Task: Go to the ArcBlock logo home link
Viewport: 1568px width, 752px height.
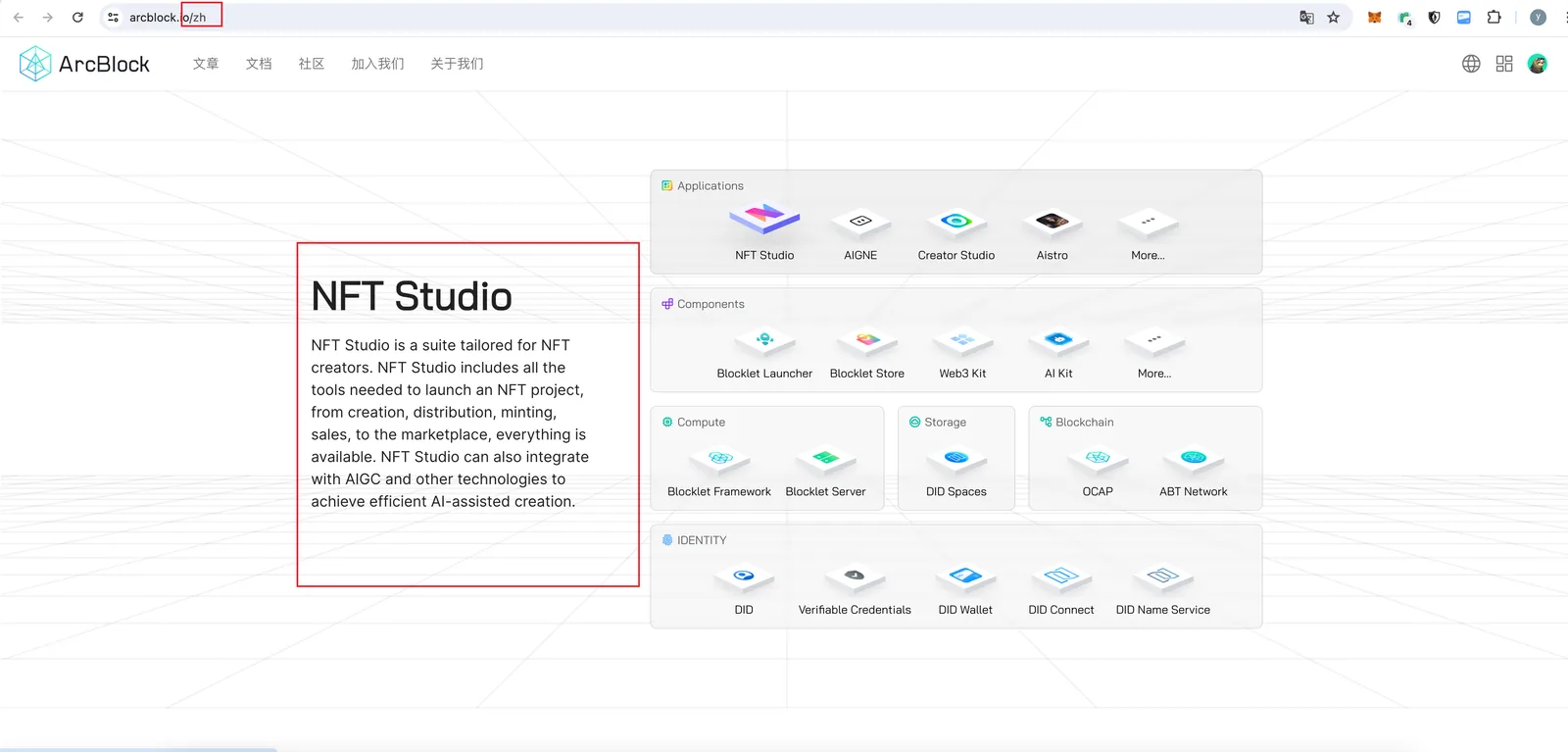Action: click(x=84, y=64)
